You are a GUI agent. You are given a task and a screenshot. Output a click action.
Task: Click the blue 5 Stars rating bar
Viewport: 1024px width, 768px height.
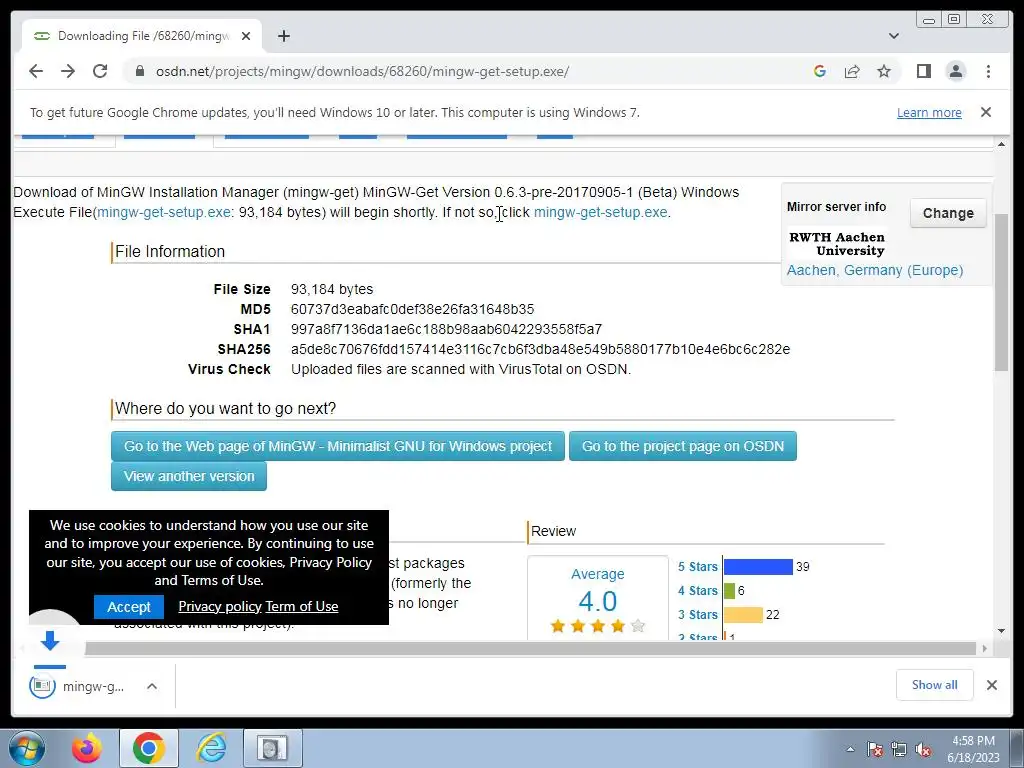(758, 567)
